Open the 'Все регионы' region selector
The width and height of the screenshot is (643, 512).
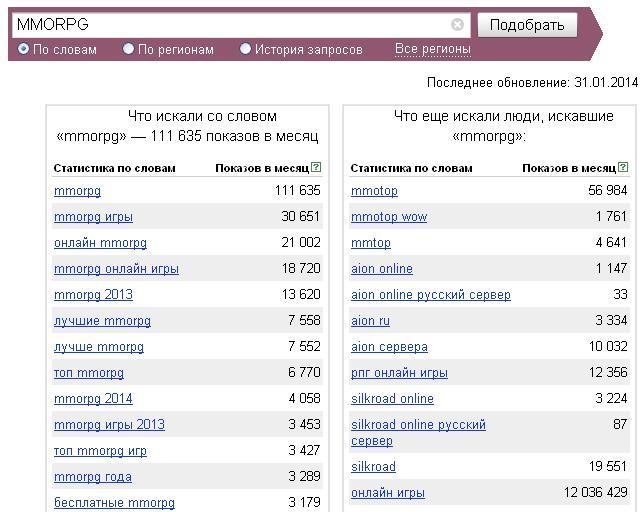point(433,49)
